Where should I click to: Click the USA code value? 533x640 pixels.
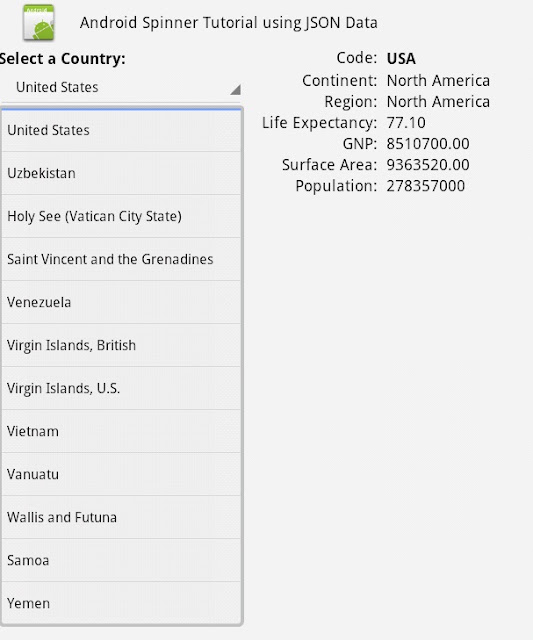point(401,59)
